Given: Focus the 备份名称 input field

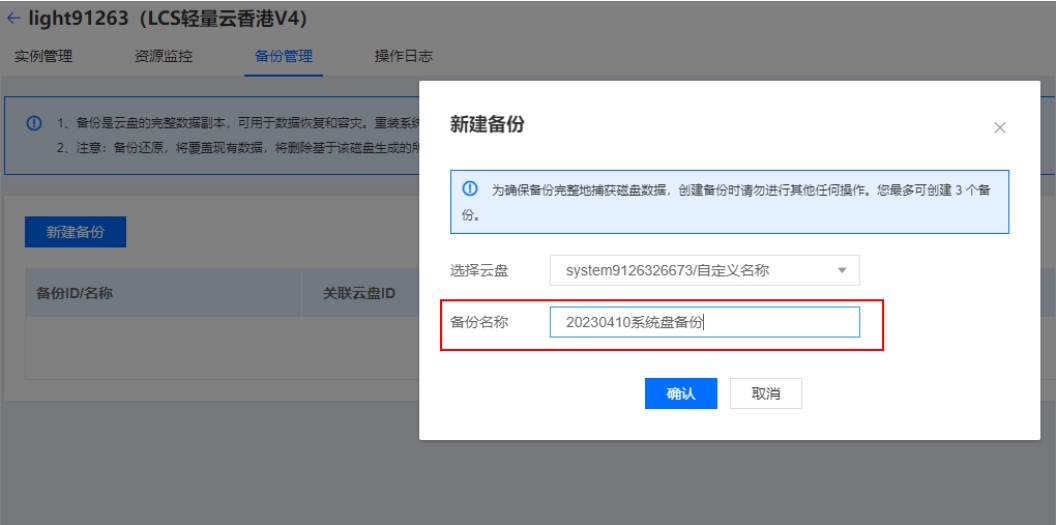Looking at the screenshot, I should point(704,322).
